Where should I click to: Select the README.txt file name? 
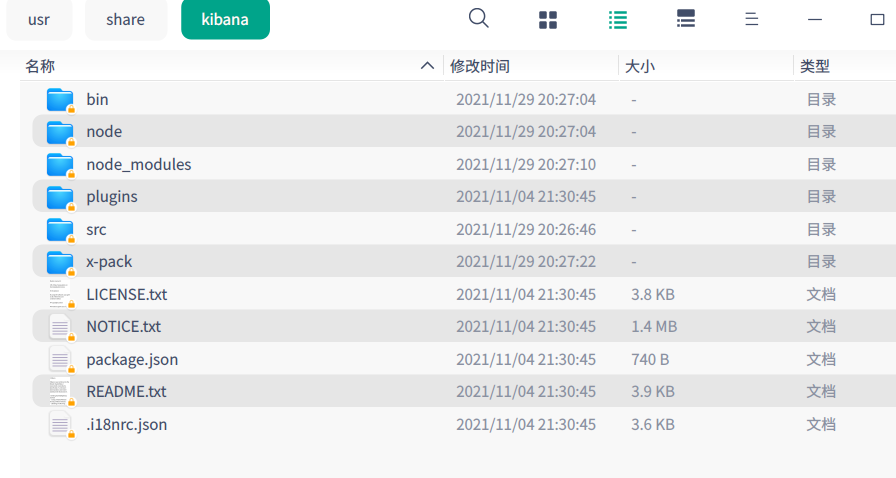coord(126,392)
